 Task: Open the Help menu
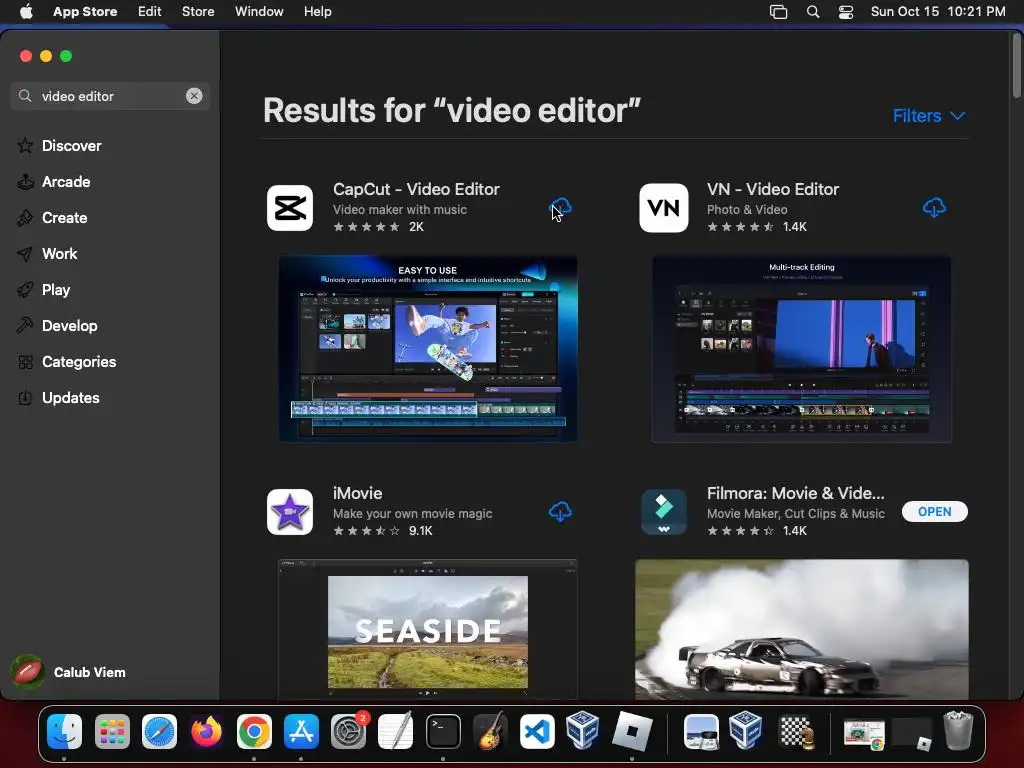[317, 12]
